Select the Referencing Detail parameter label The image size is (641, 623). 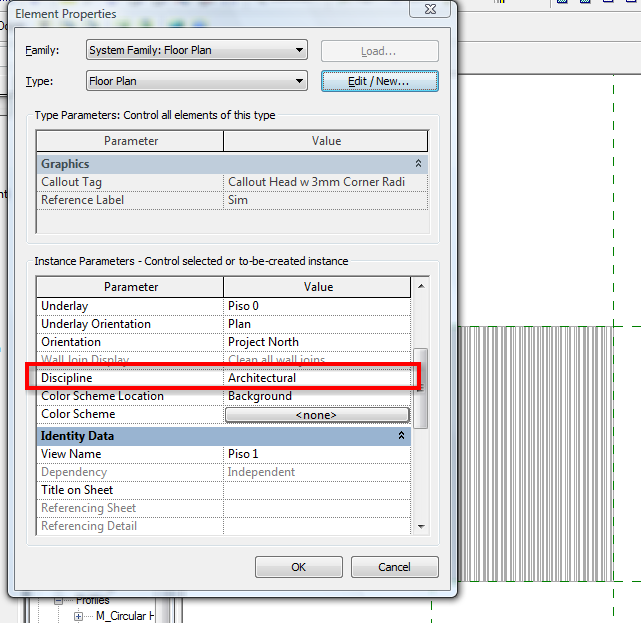89,526
